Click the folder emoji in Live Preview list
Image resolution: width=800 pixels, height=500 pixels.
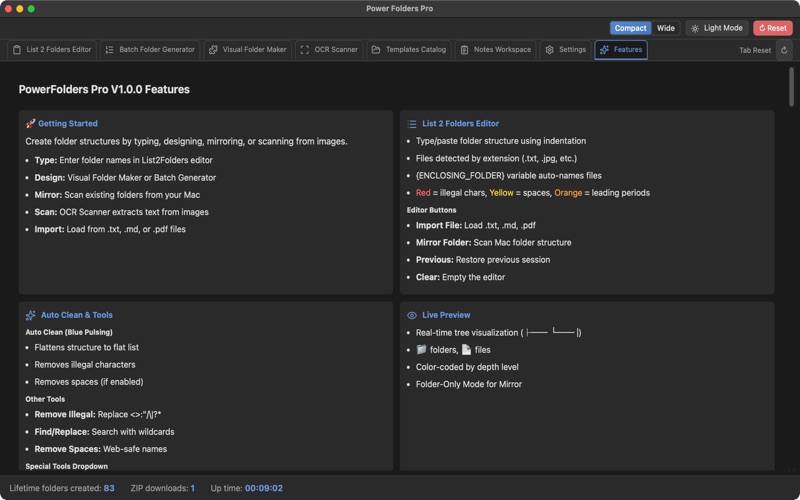point(421,349)
